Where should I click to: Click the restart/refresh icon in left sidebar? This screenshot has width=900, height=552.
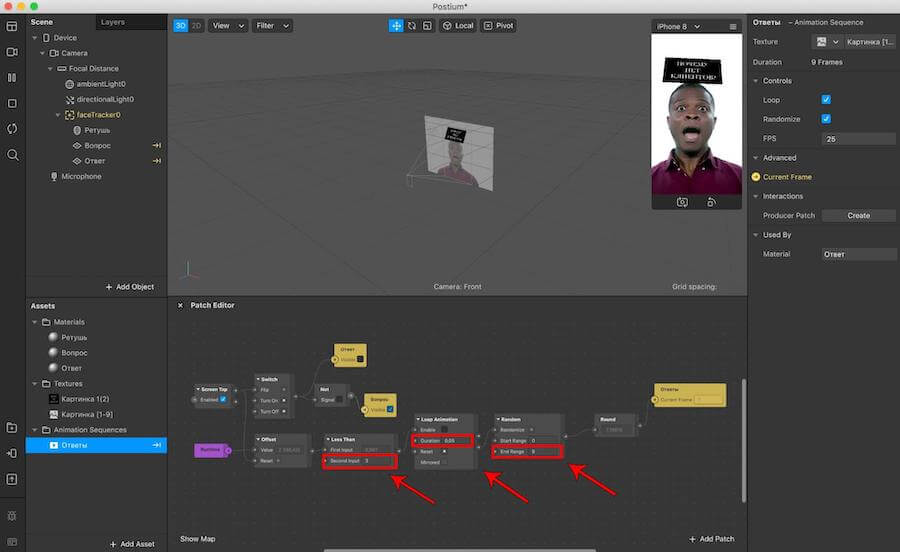coord(12,129)
